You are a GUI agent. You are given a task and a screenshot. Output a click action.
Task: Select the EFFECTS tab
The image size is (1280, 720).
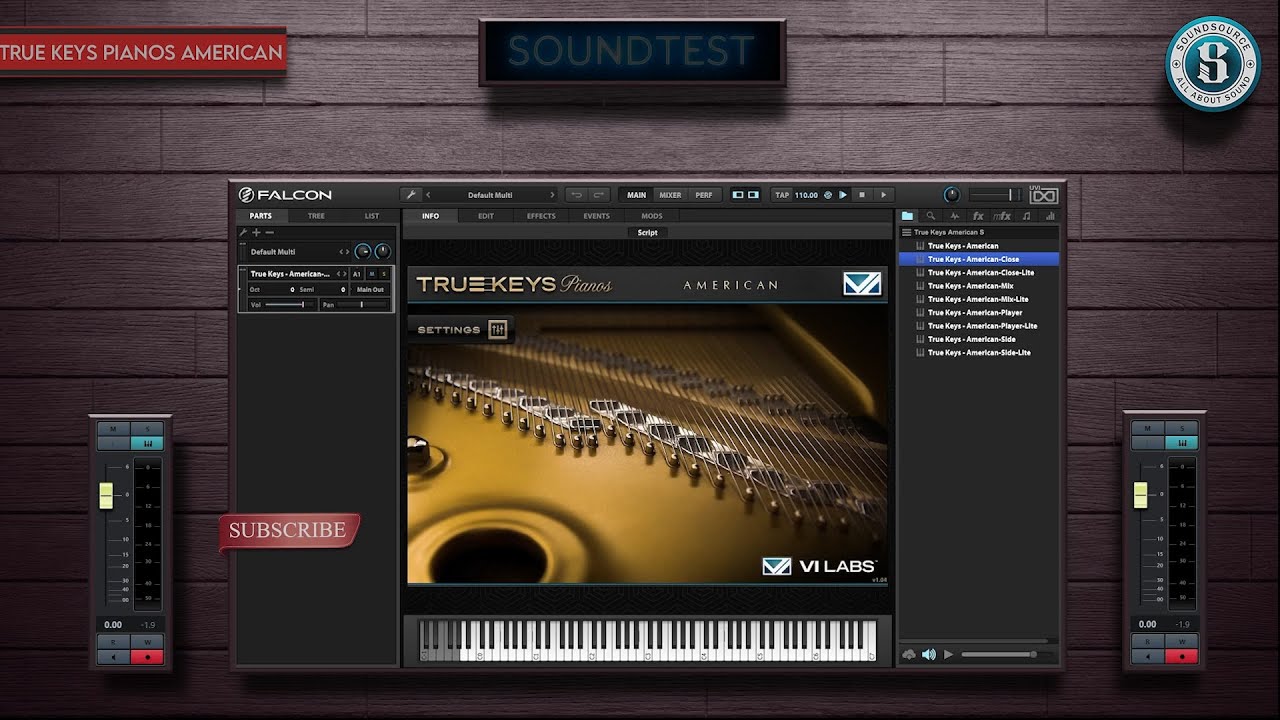coord(541,216)
